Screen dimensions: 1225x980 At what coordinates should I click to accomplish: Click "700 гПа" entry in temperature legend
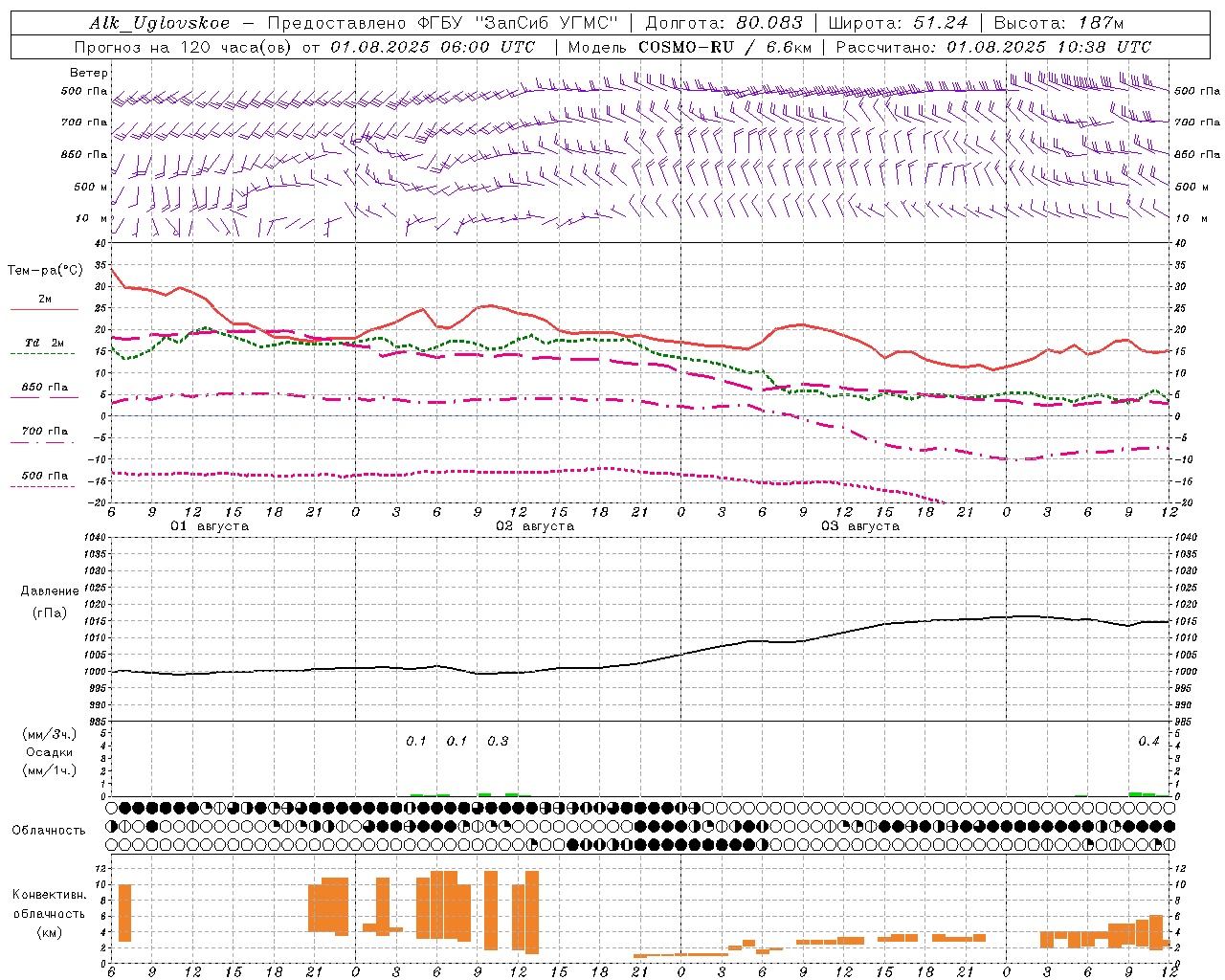45,431
